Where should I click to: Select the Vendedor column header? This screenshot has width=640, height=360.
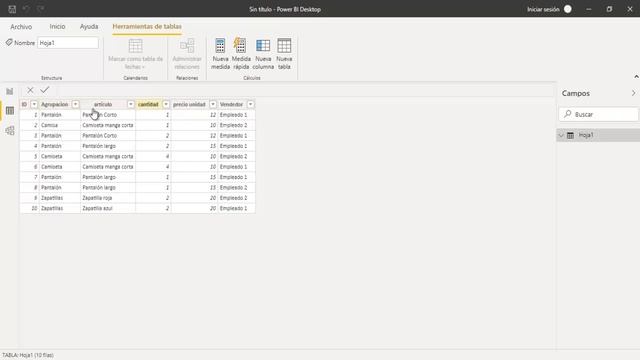click(231, 104)
